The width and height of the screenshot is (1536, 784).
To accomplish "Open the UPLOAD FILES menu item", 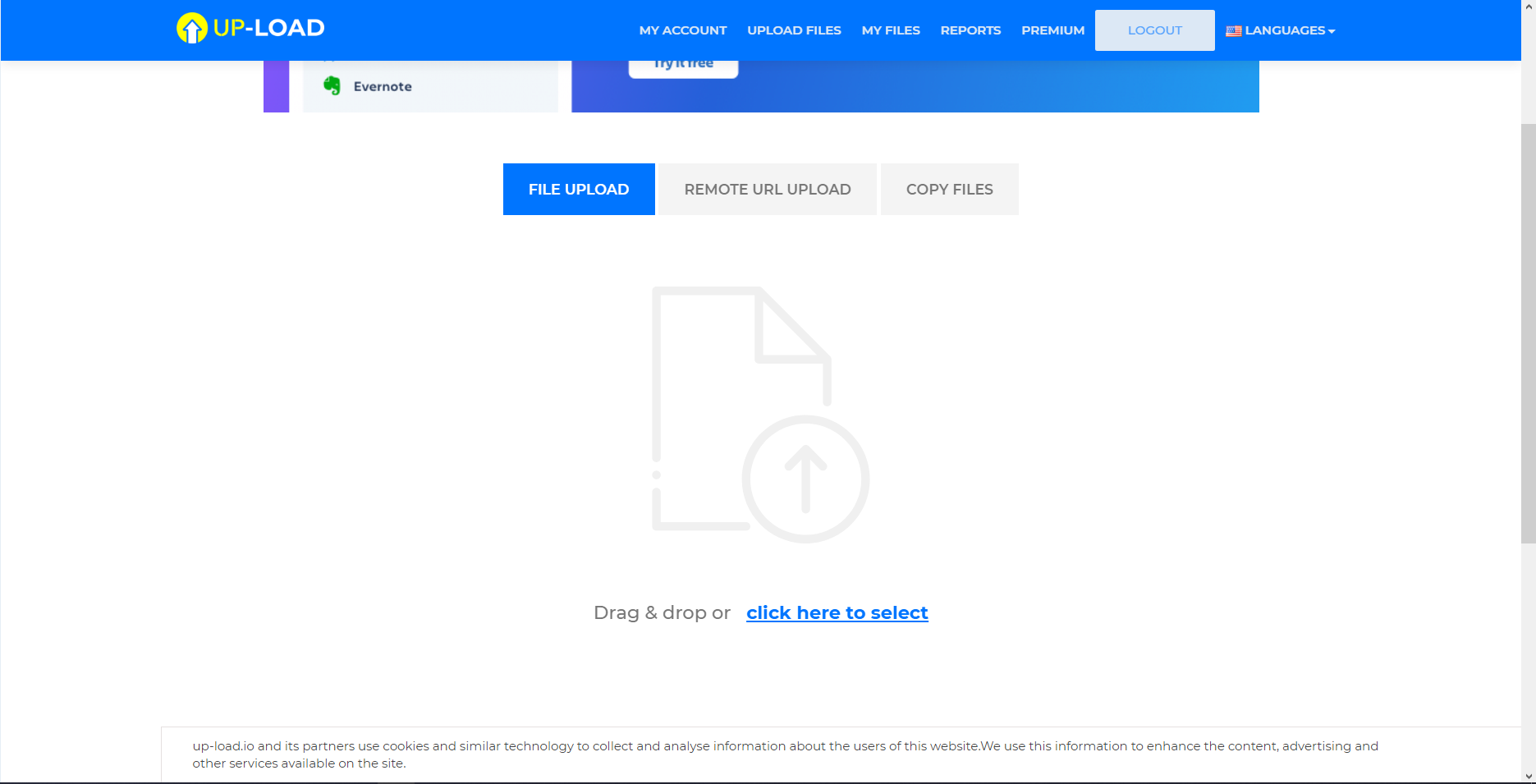I will (793, 30).
